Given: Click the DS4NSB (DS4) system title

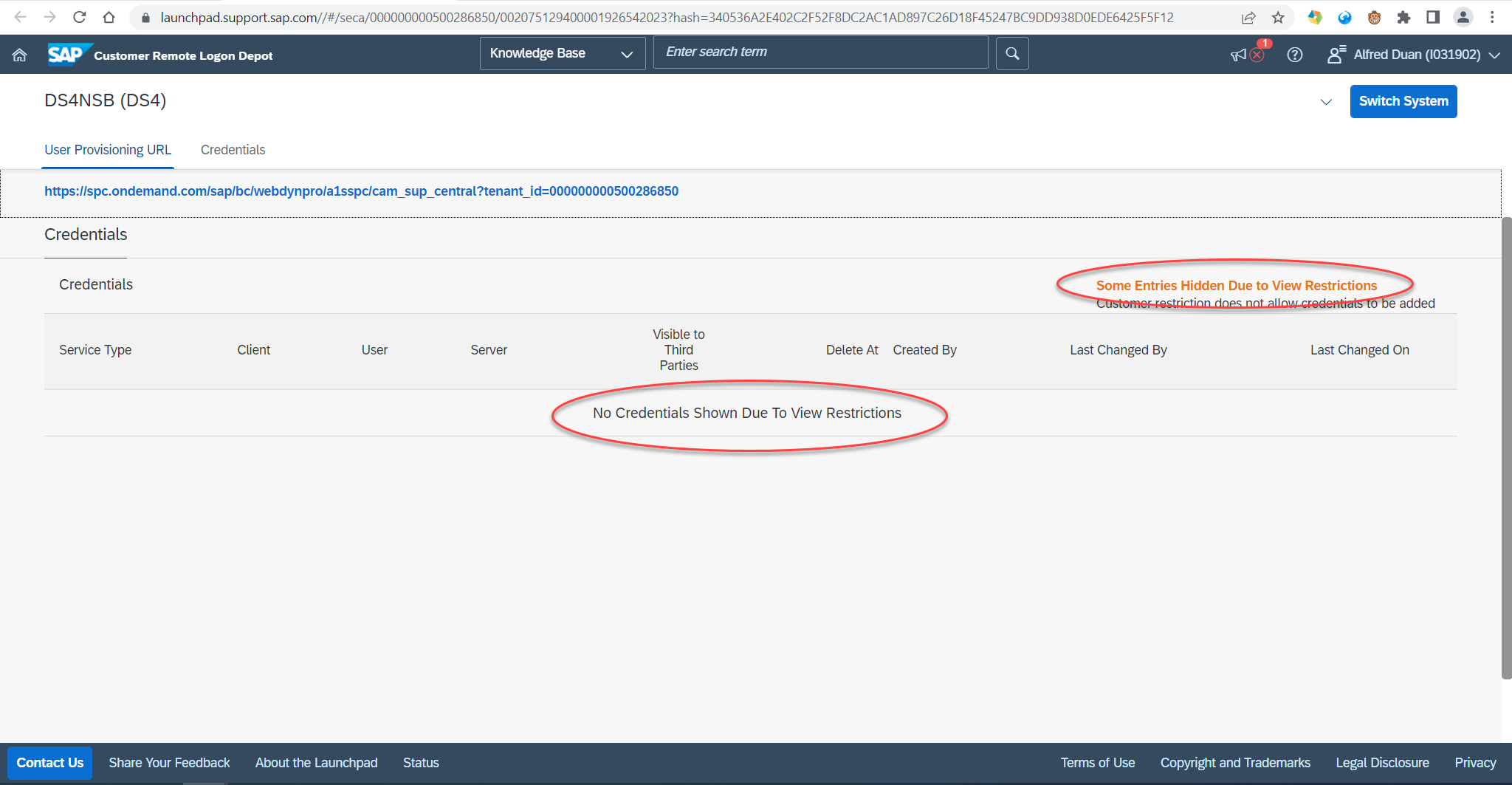Looking at the screenshot, I should [105, 100].
